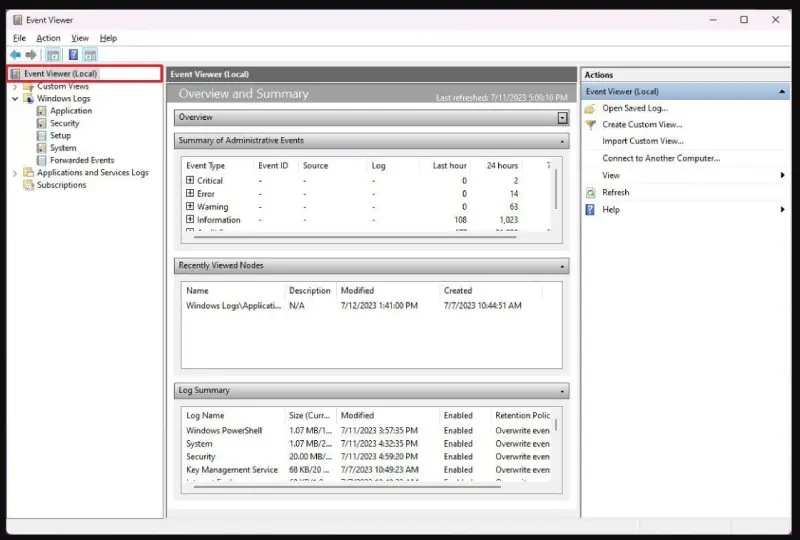The image size is (800, 540).
Task: Open the Overview section dropdown button
Action: (x=562, y=118)
